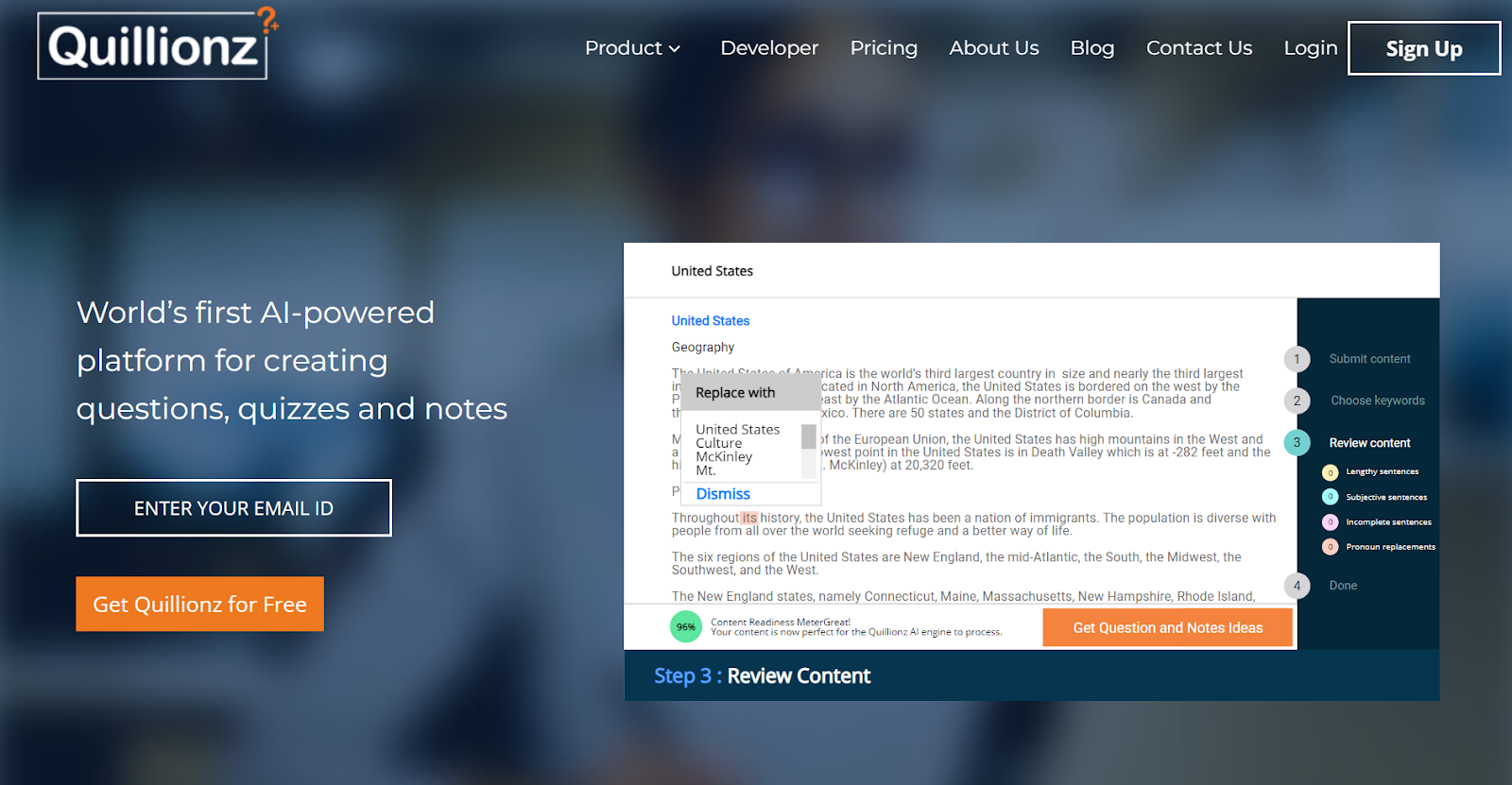Select Submit content step label
This screenshot has height=785, width=1512.
pyautogui.click(x=1369, y=359)
